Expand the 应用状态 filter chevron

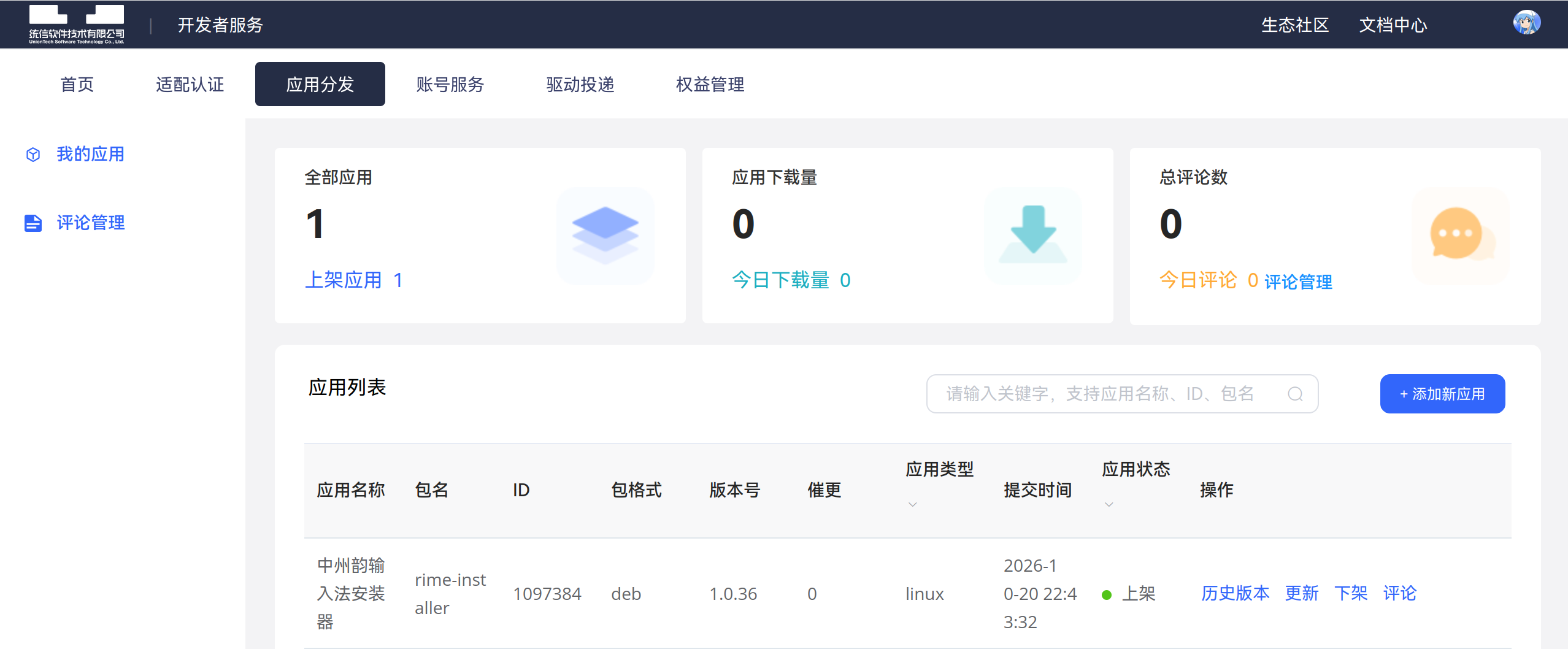[x=1109, y=504]
